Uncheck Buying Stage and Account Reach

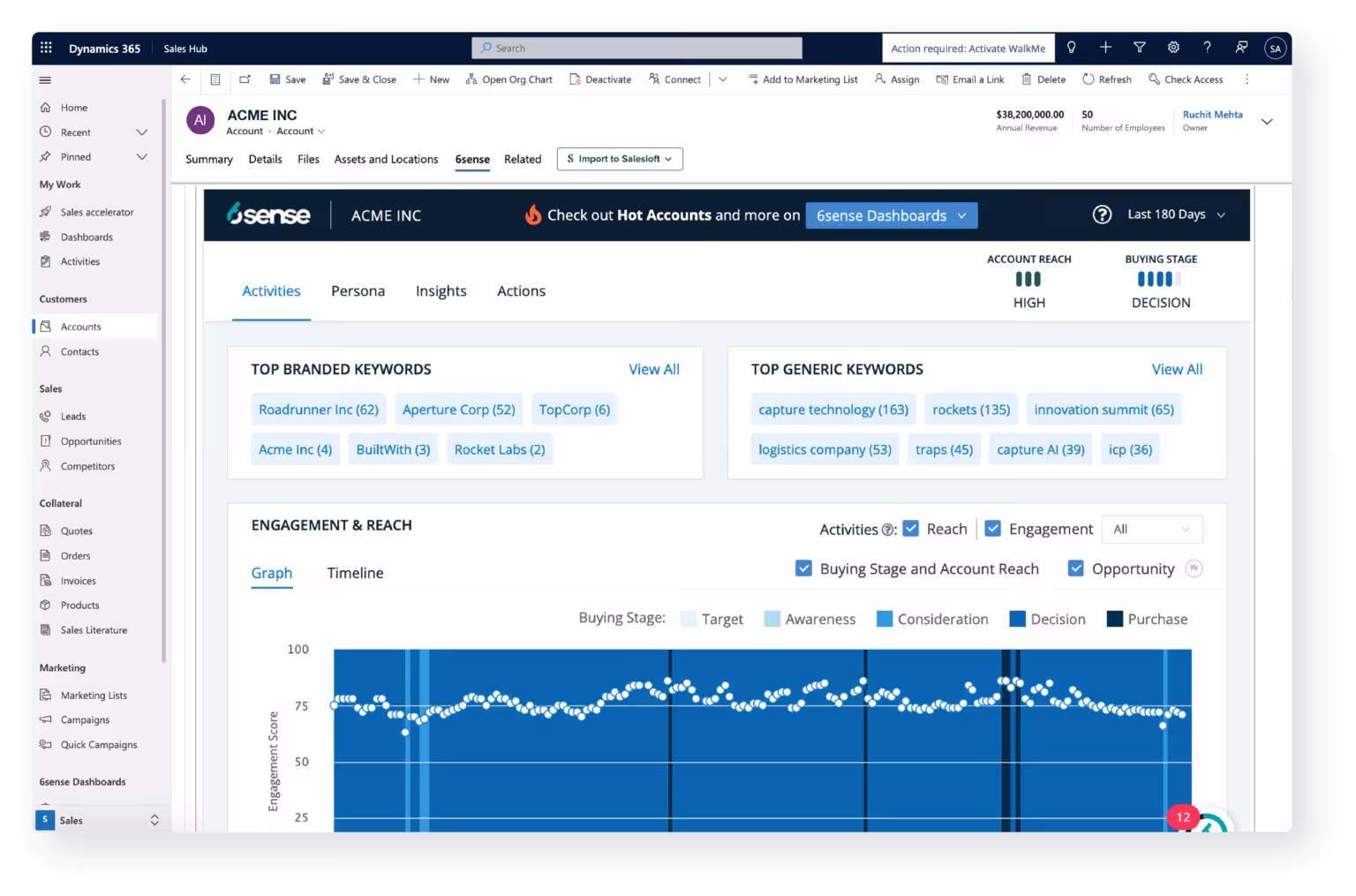coord(803,568)
